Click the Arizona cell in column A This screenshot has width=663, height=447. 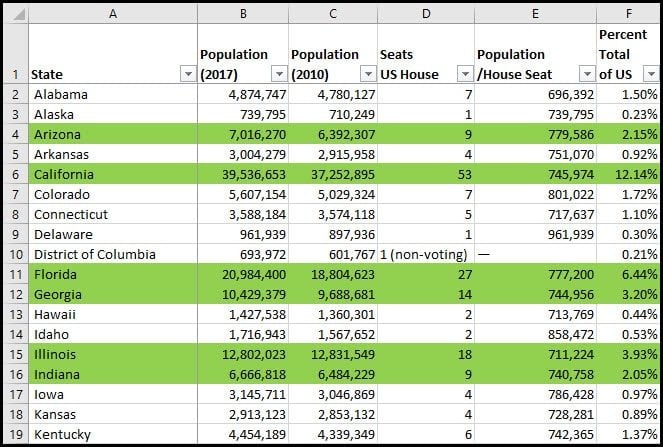pyautogui.click(x=113, y=134)
